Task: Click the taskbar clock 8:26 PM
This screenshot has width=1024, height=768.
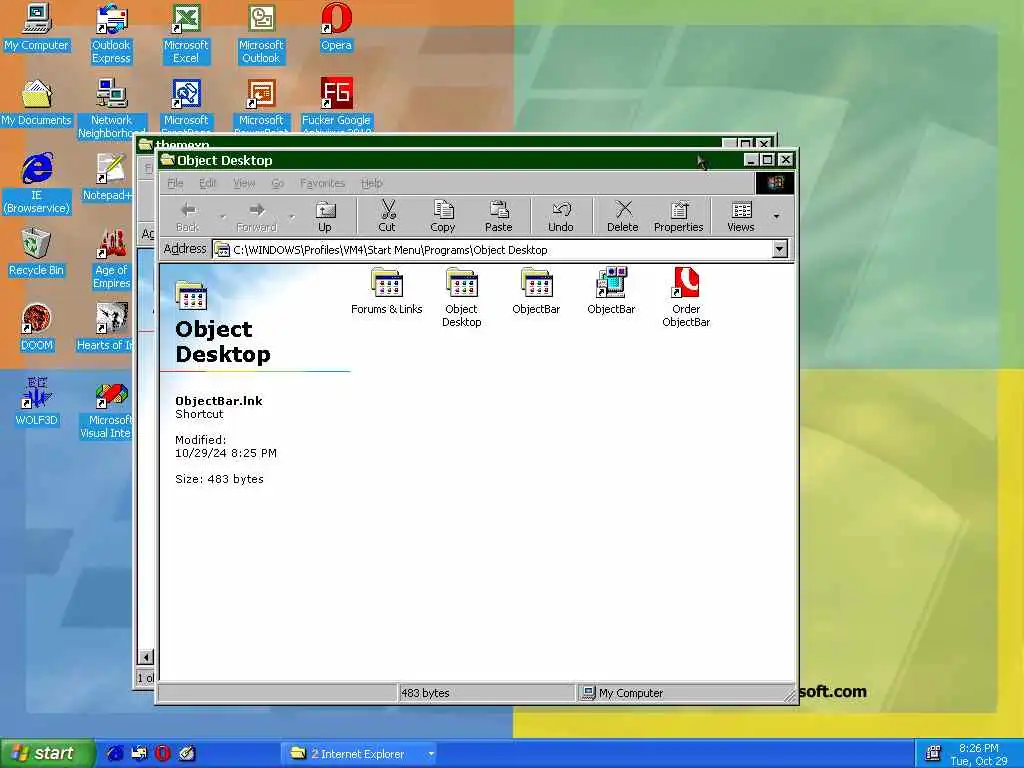Action: [x=978, y=748]
